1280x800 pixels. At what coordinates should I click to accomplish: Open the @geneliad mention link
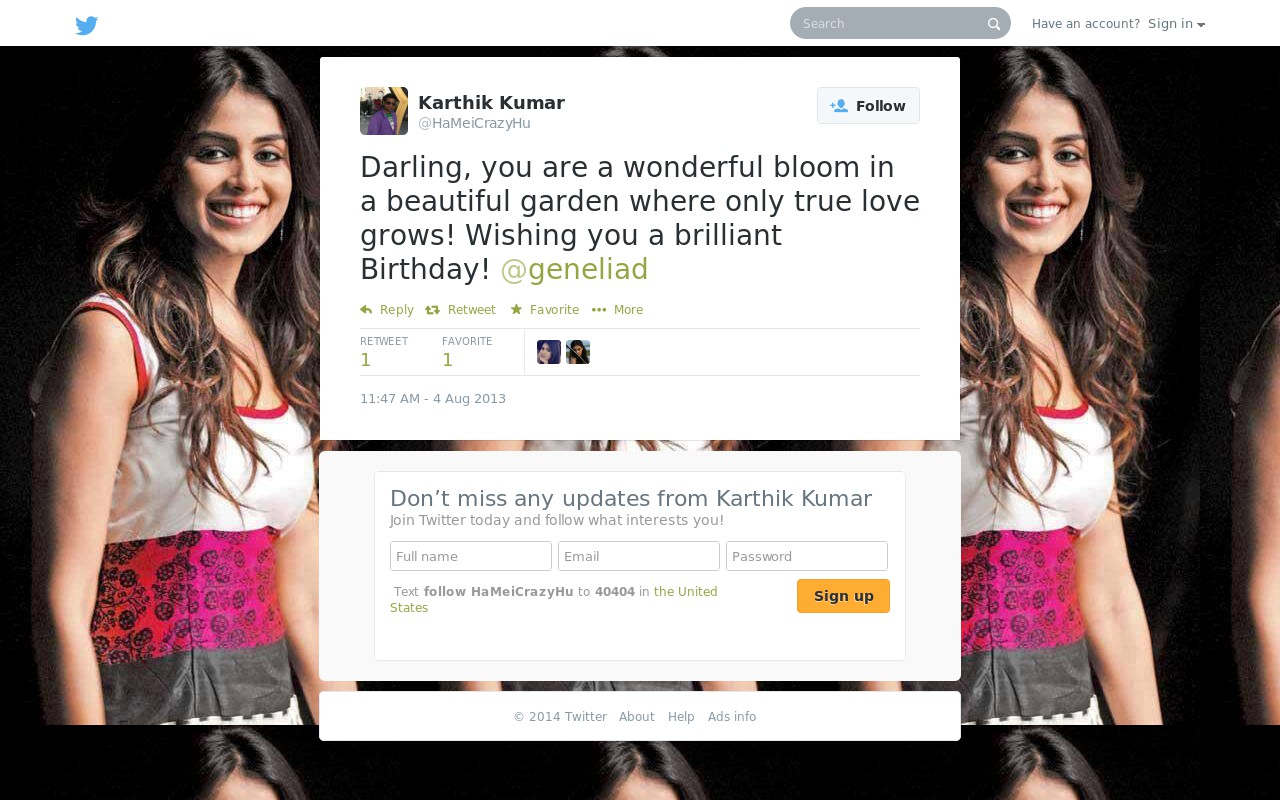(574, 270)
